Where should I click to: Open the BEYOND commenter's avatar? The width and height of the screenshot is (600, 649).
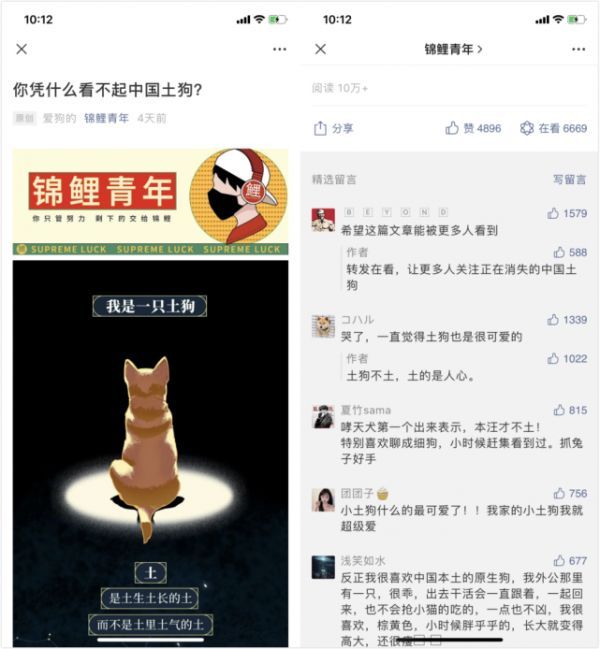[323, 220]
